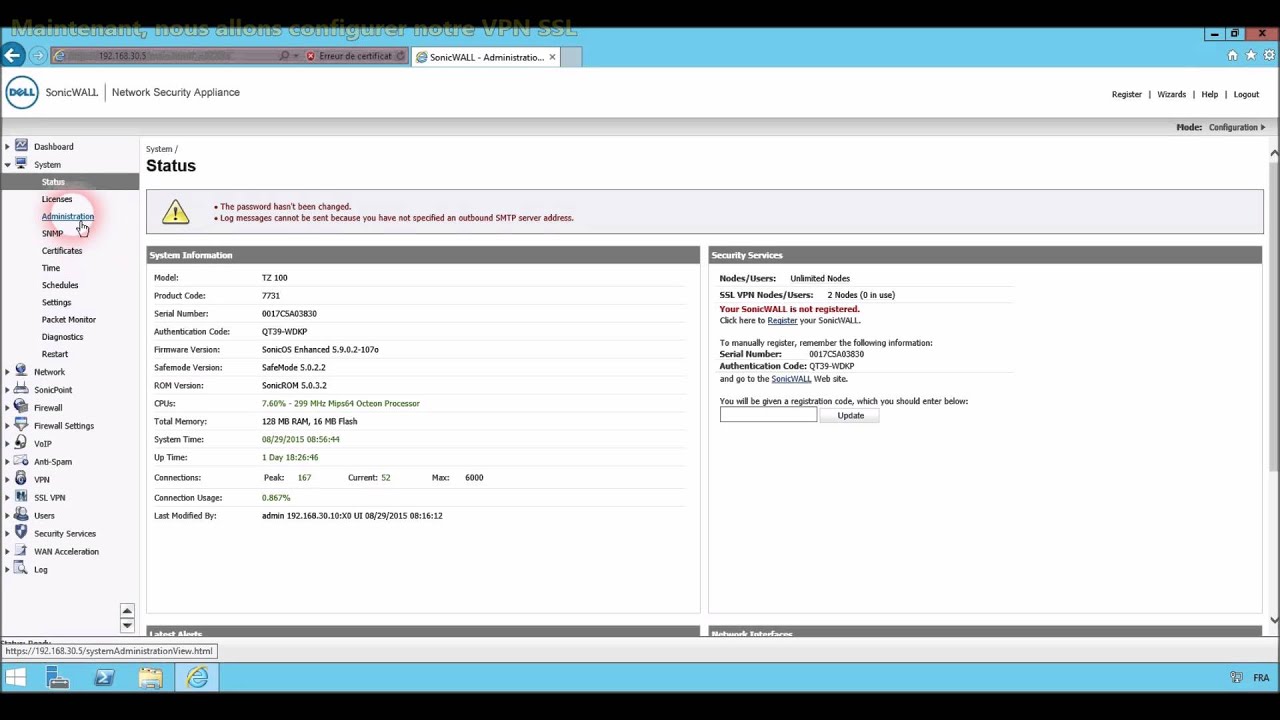Screen dimensions: 1280x720
Task: Open the browser Tools gear icon
Action: coord(1268,56)
